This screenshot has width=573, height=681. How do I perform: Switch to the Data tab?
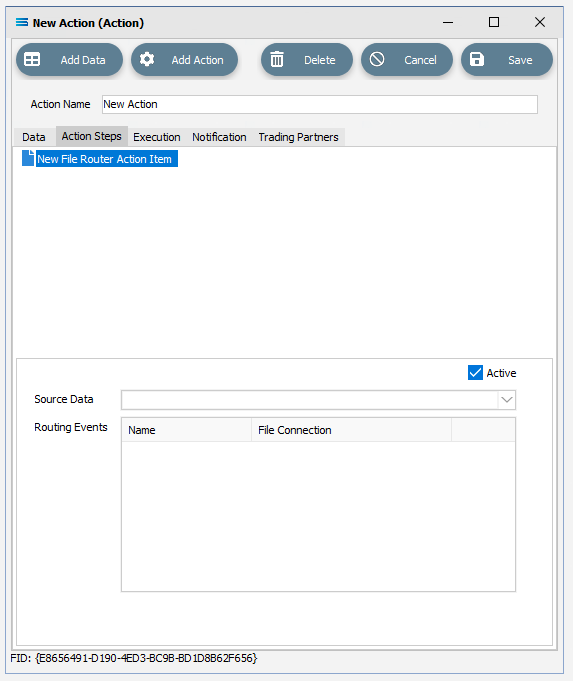point(34,137)
